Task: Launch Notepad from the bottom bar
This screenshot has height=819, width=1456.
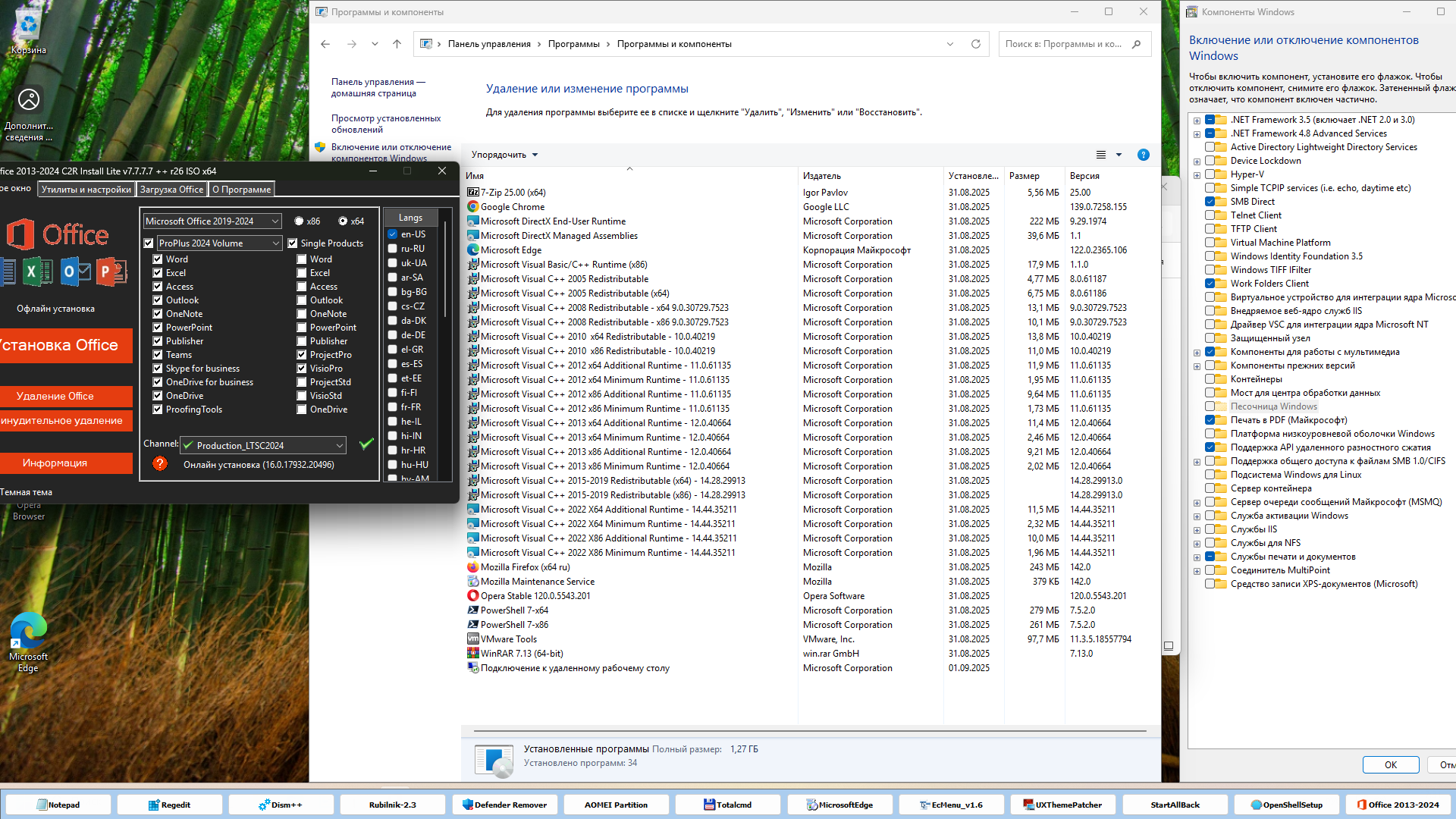Action: tap(58, 805)
